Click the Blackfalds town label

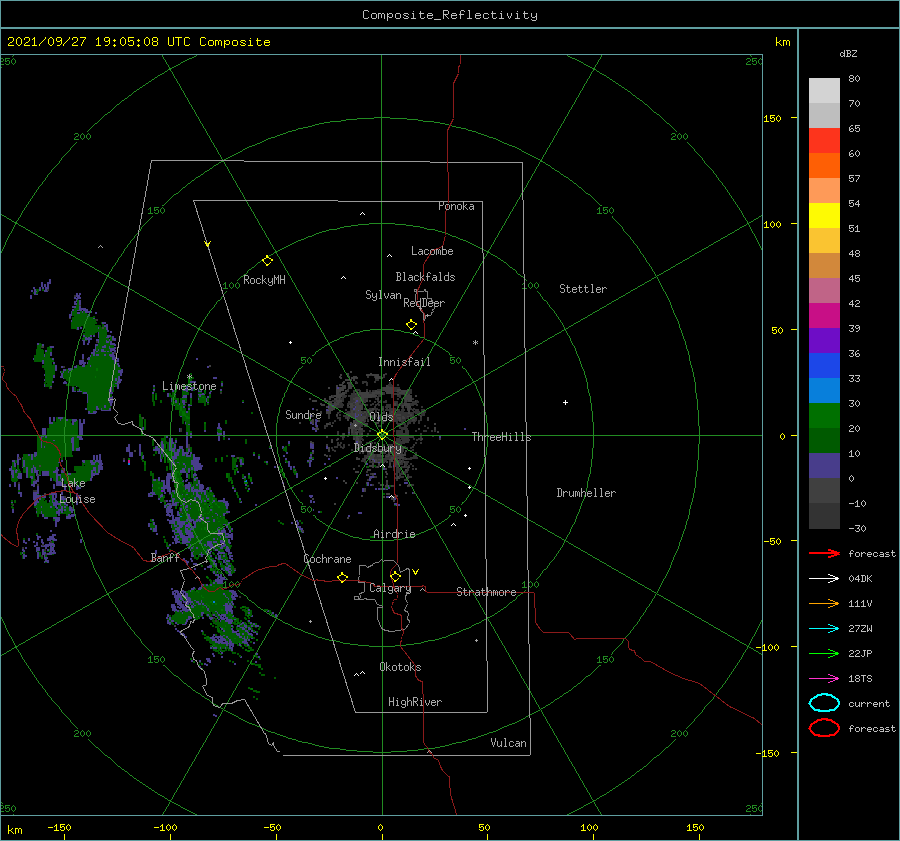[425, 277]
